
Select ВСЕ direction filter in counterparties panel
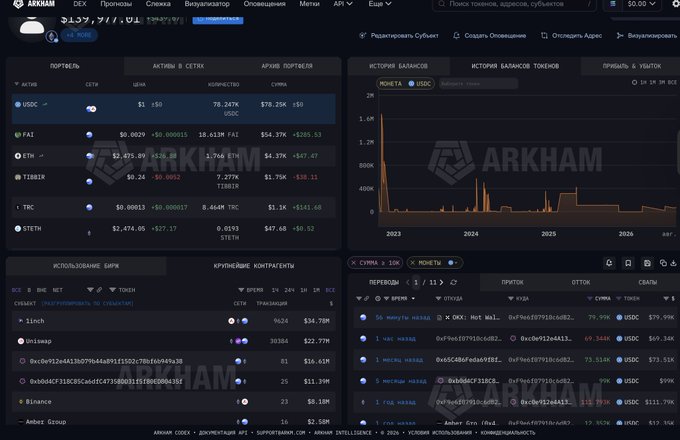click(16, 290)
